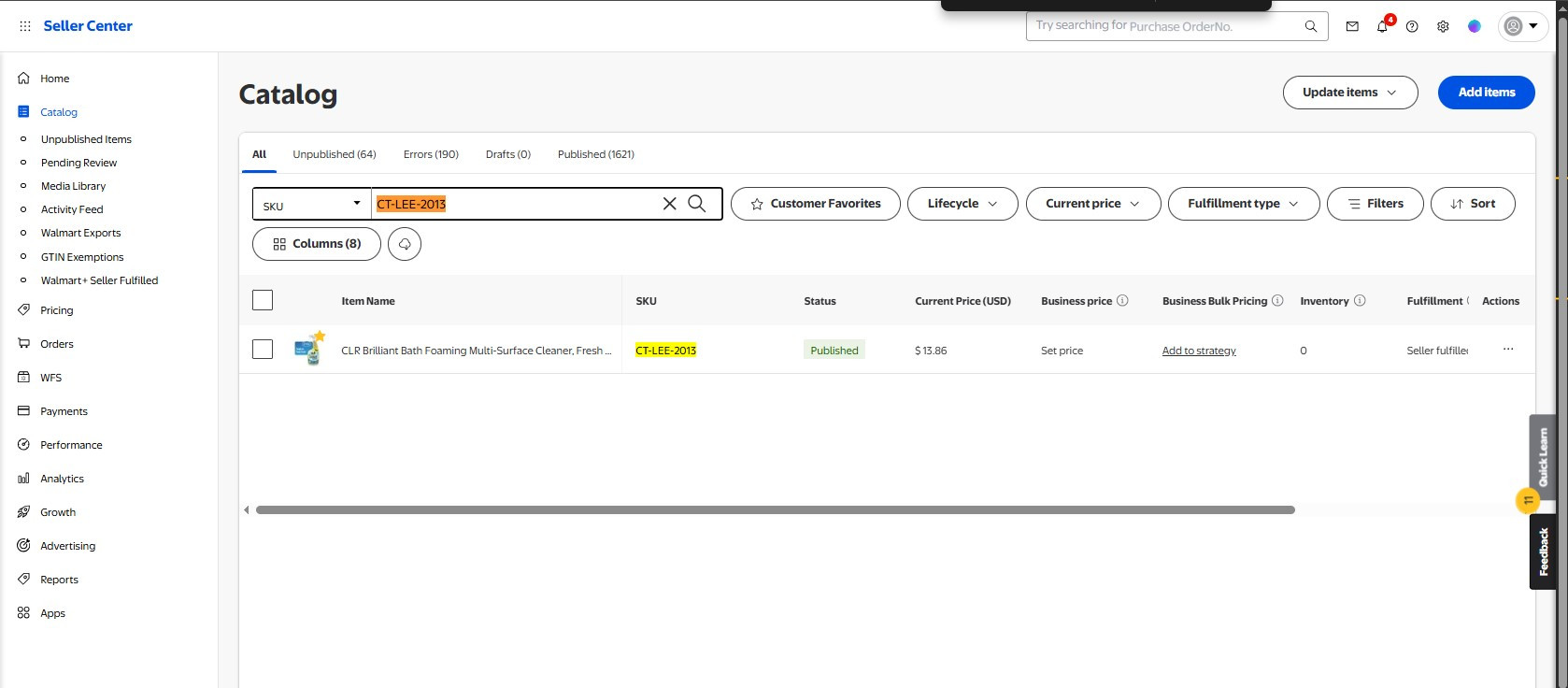Toggle the select-all header checkbox
The height and width of the screenshot is (688, 1568).
pyautogui.click(x=263, y=300)
